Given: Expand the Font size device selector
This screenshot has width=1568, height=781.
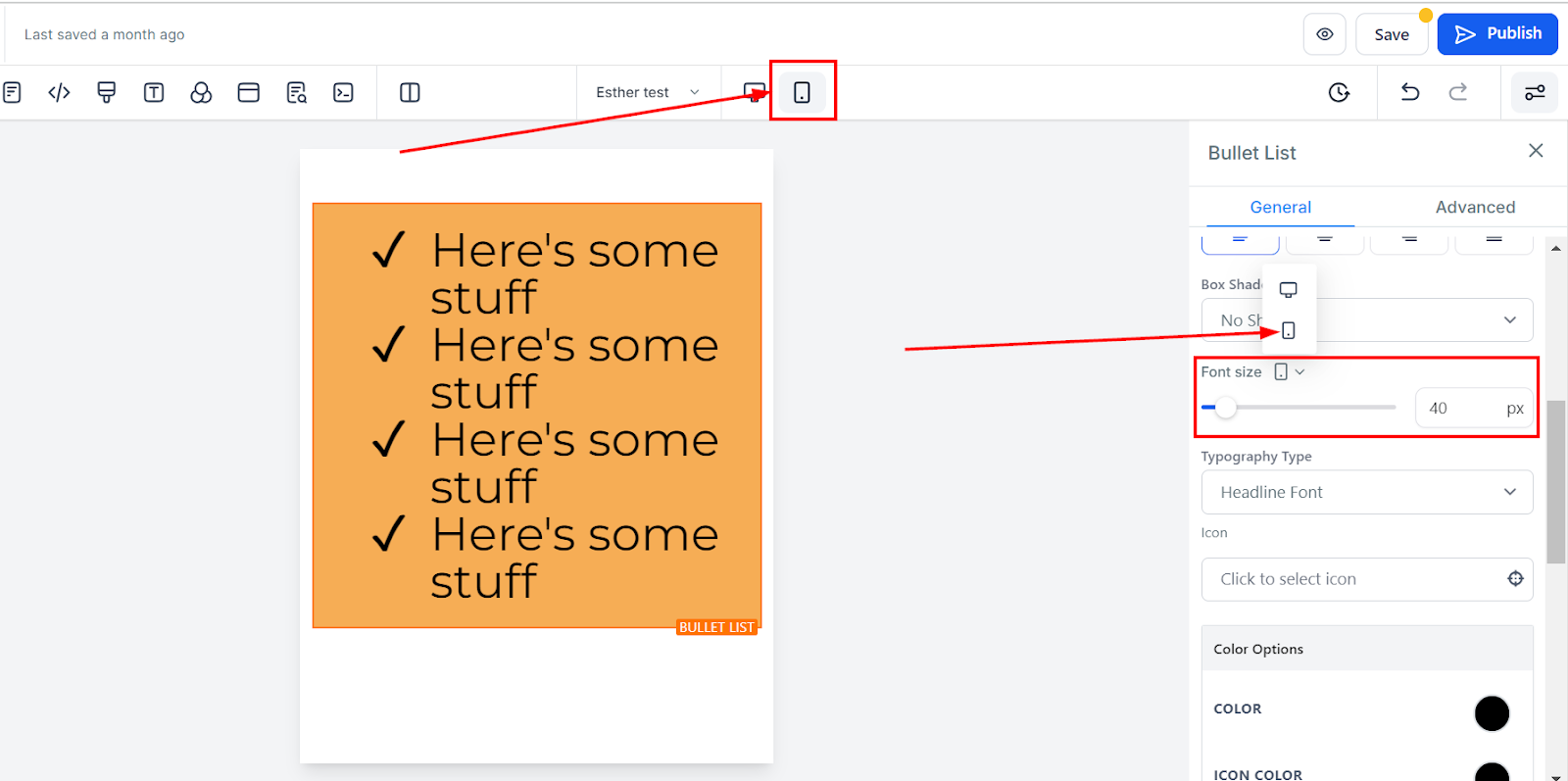Looking at the screenshot, I should coord(1289,372).
